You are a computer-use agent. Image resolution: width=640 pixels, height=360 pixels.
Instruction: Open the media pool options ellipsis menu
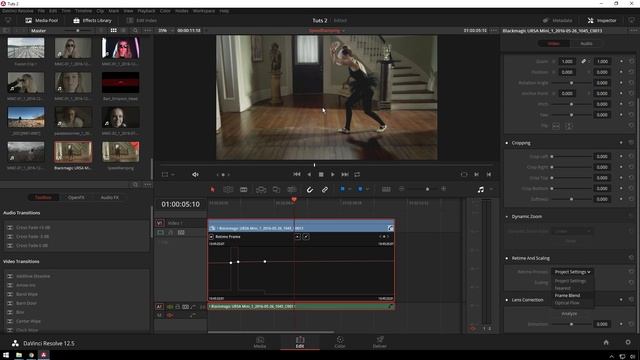[148, 31]
